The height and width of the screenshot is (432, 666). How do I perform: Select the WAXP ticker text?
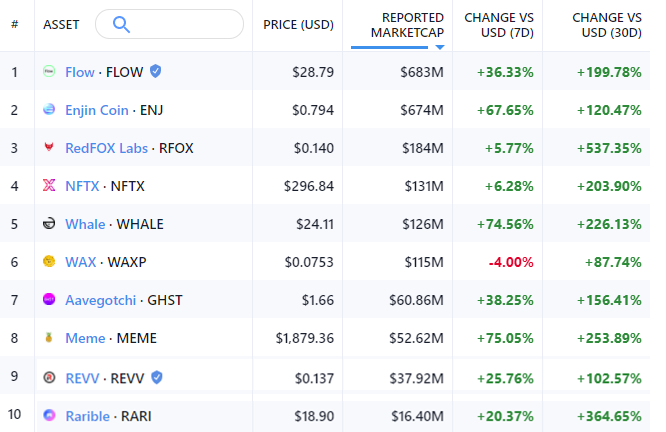(x=127, y=262)
